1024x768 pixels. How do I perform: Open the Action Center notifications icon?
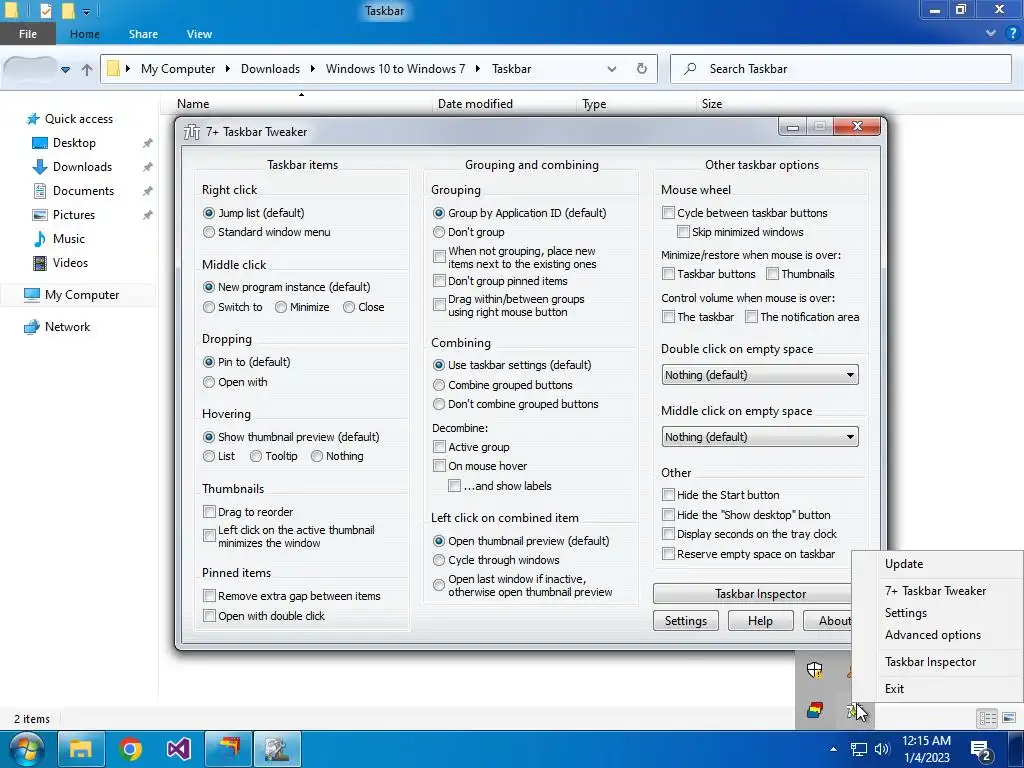[x=981, y=751]
